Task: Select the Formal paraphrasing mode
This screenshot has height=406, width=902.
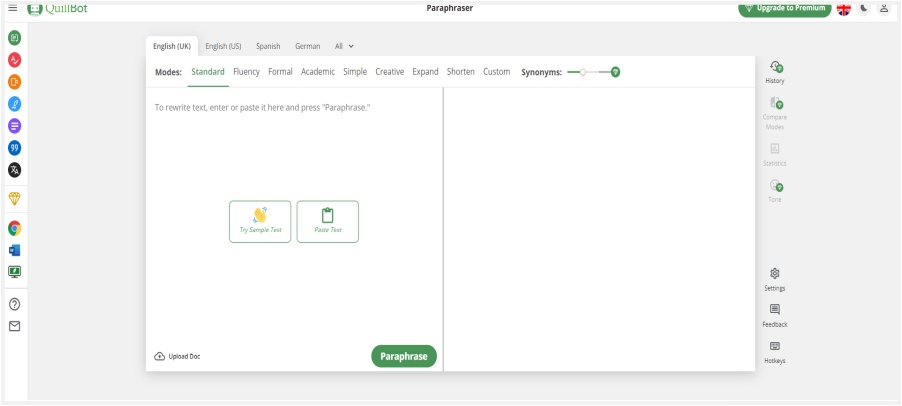Action: [x=280, y=72]
